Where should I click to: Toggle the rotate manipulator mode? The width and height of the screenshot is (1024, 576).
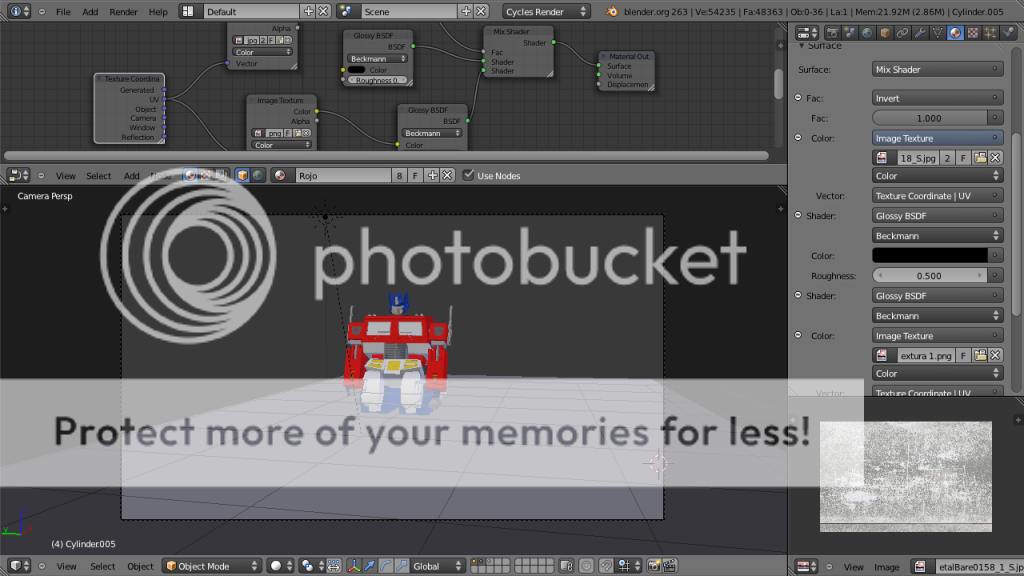click(385, 566)
